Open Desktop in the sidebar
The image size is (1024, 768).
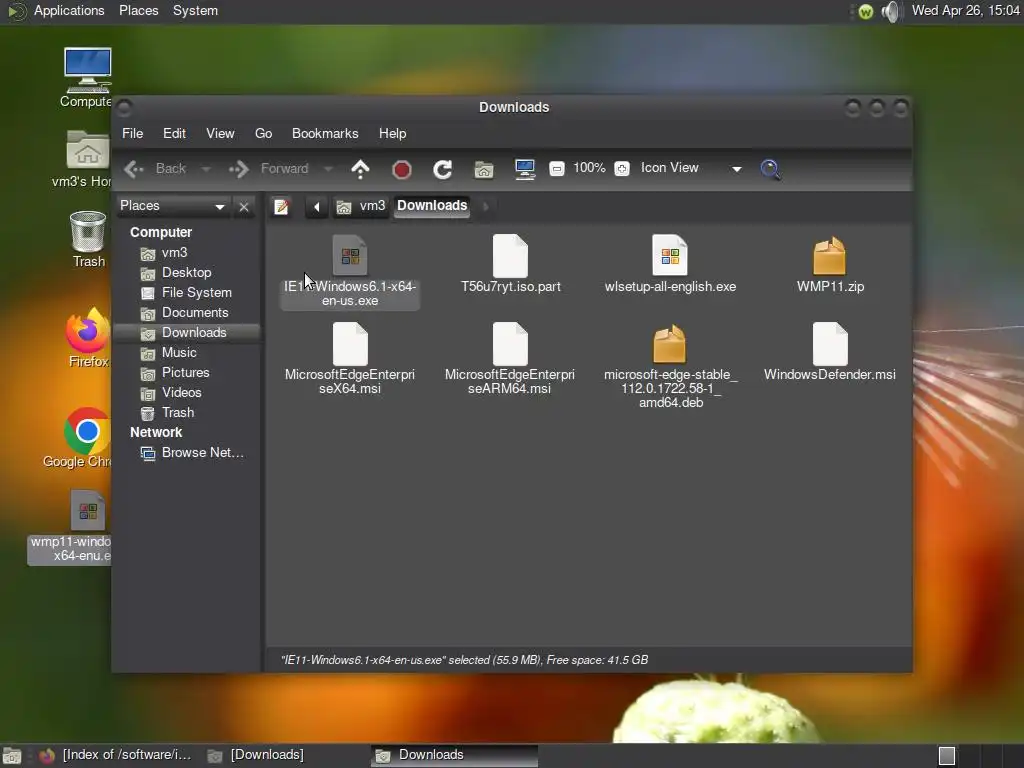pyautogui.click(x=186, y=273)
